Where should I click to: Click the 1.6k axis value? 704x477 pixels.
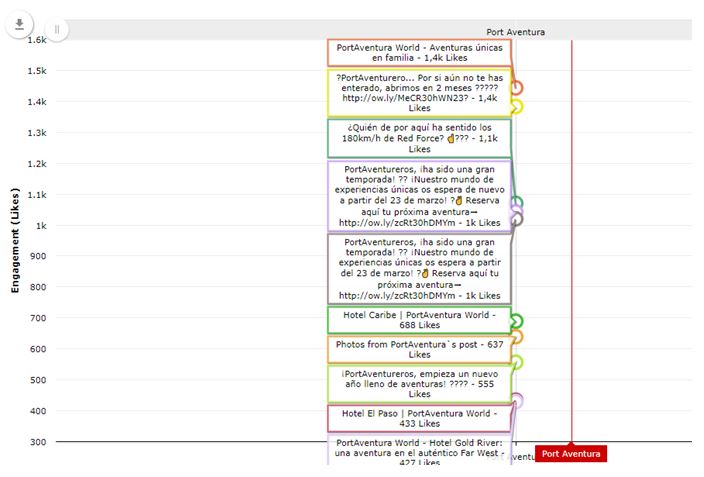click(37, 40)
